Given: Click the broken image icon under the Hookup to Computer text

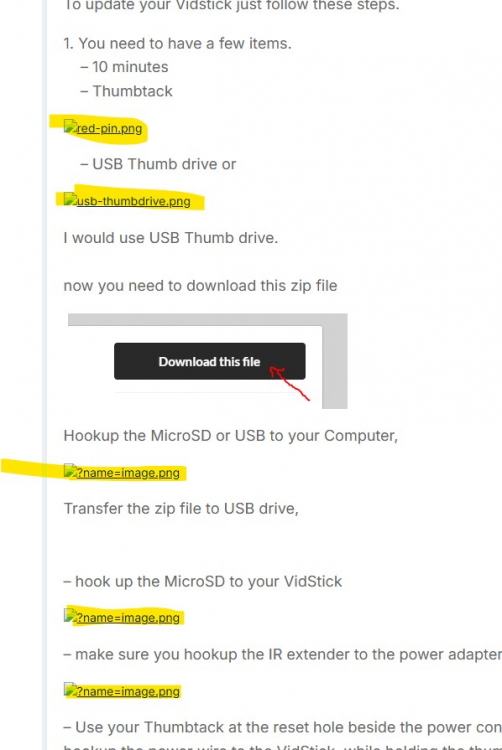Looking at the screenshot, I should coord(70,471).
